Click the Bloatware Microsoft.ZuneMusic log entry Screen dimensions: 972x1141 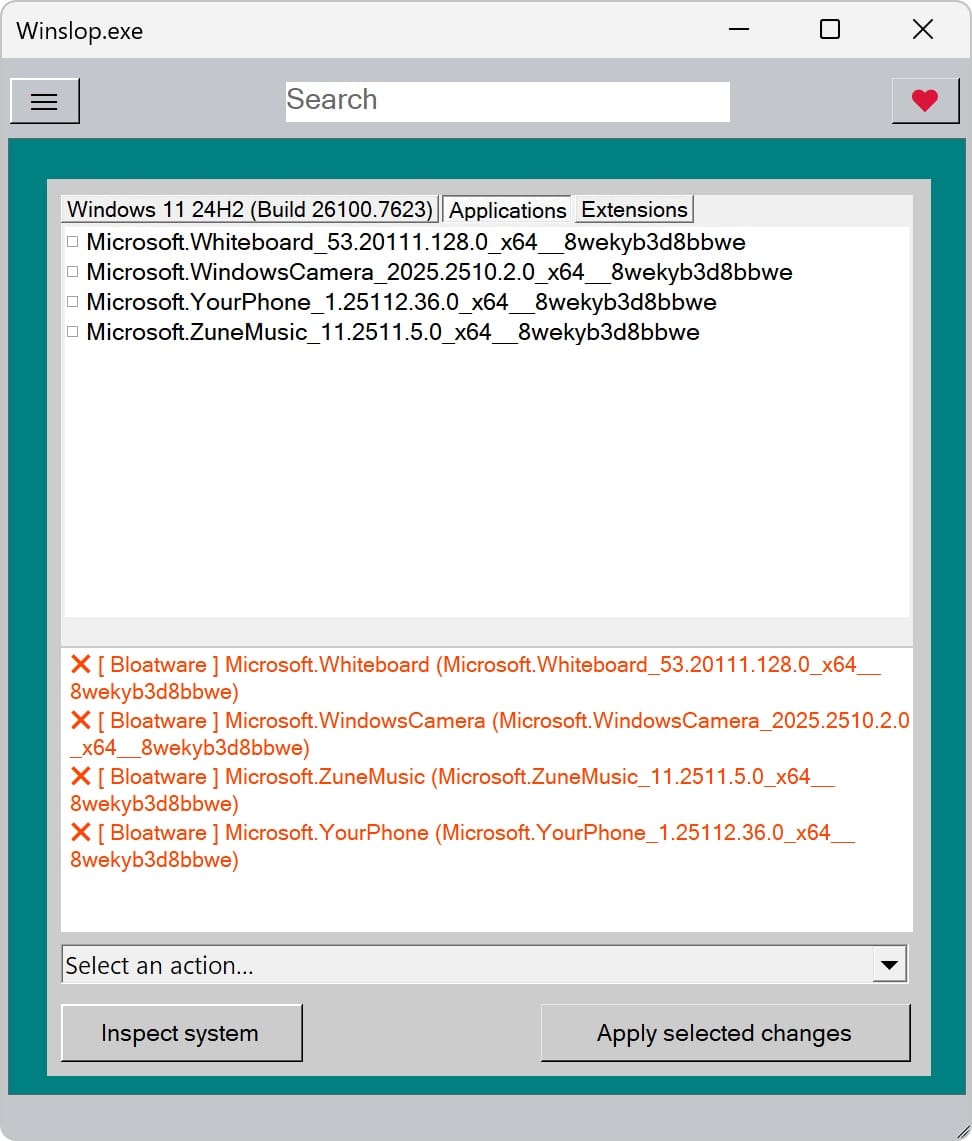click(x=453, y=790)
